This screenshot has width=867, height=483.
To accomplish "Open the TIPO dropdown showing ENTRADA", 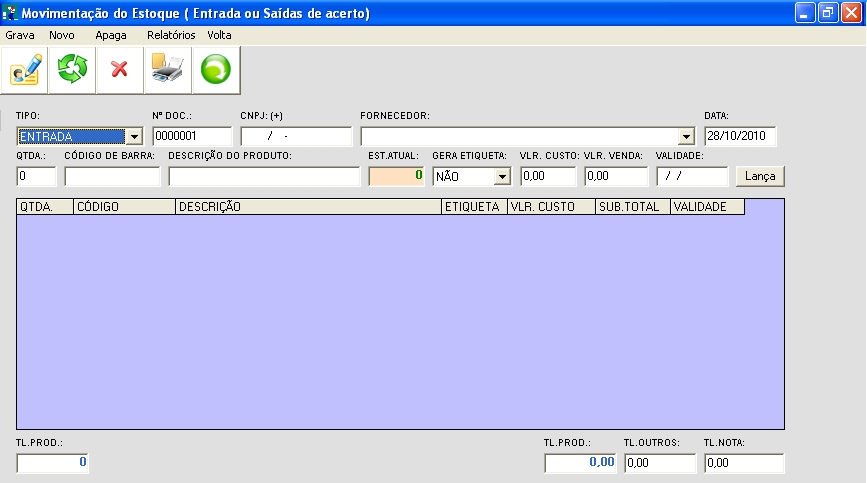I will (x=134, y=137).
